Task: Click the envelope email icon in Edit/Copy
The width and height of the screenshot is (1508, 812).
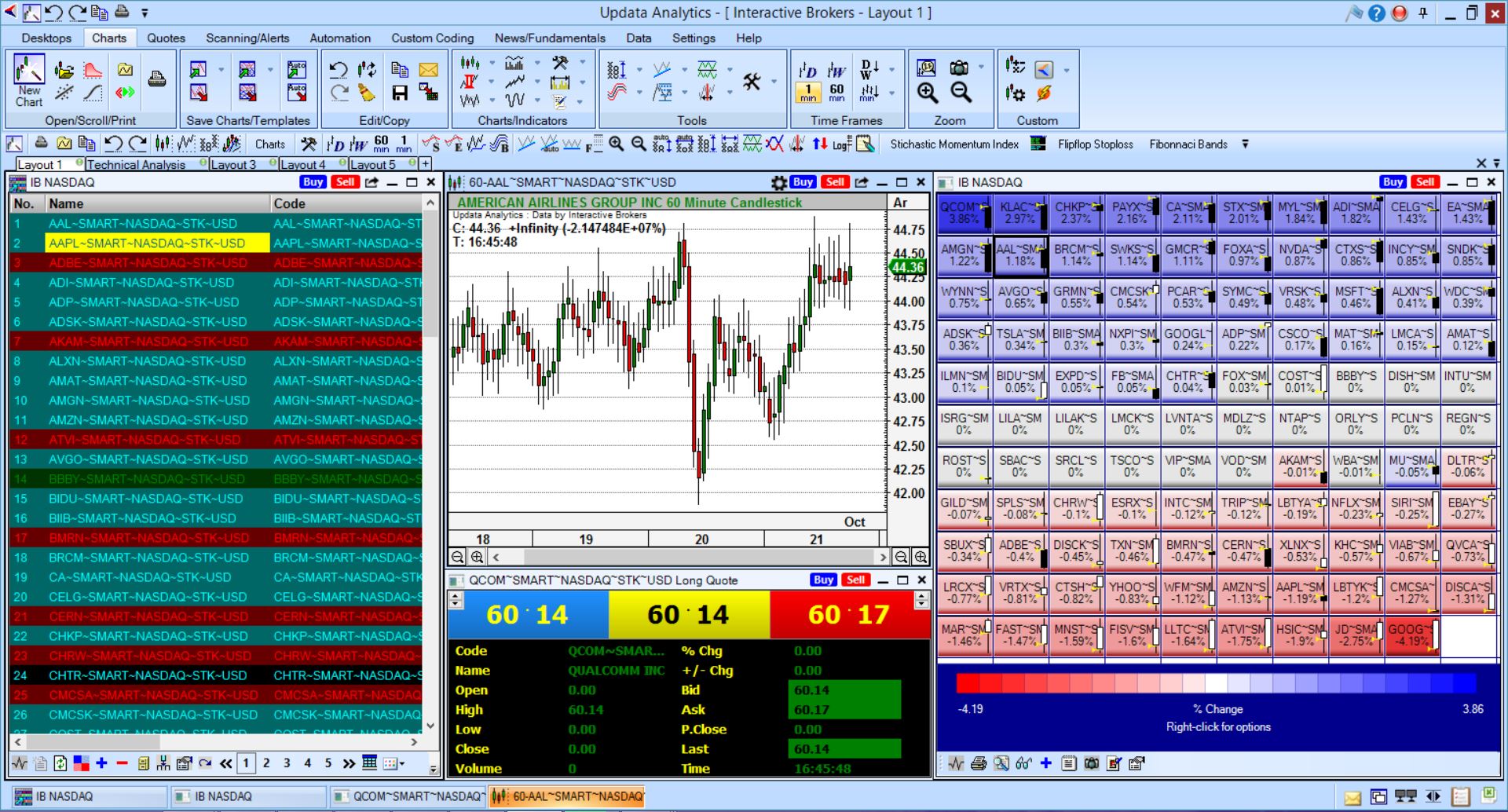Action: [x=428, y=69]
